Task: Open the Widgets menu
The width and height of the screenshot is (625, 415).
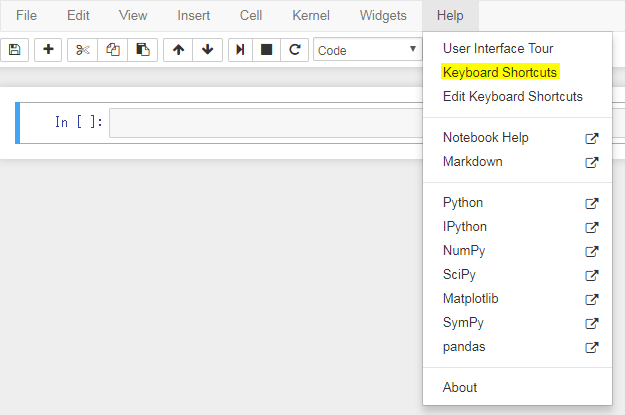Action: pyautogui.click(x=383, y=15)
